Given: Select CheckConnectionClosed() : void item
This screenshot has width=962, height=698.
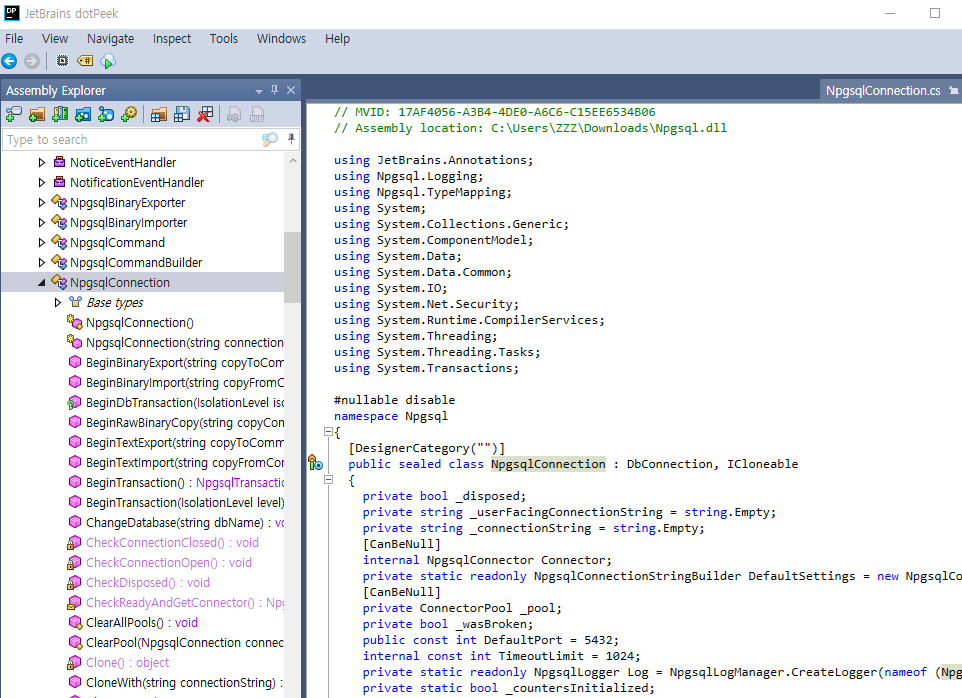Looking at the screenshot, I should click(x=172, y=543).
